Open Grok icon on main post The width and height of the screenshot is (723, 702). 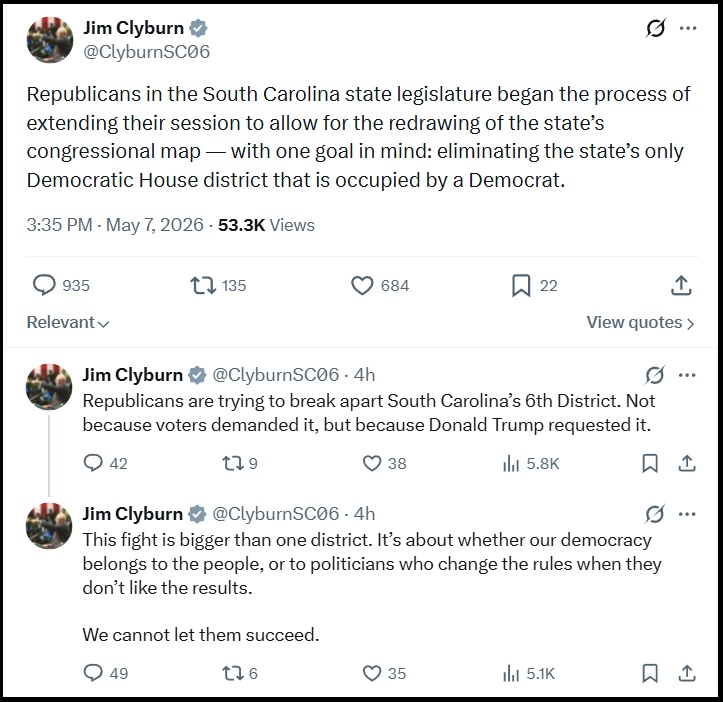pyautogui.click(x=655, y=28)
